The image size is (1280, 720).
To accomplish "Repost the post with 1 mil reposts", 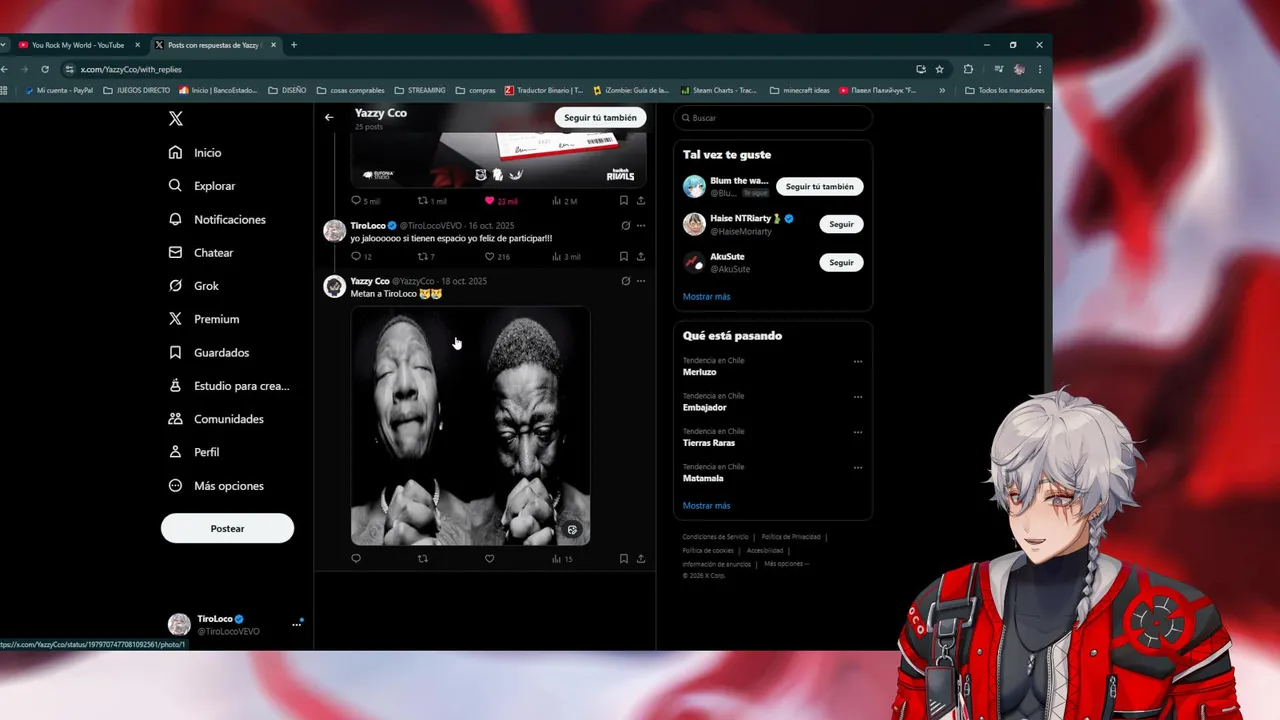I will (432, 201).
